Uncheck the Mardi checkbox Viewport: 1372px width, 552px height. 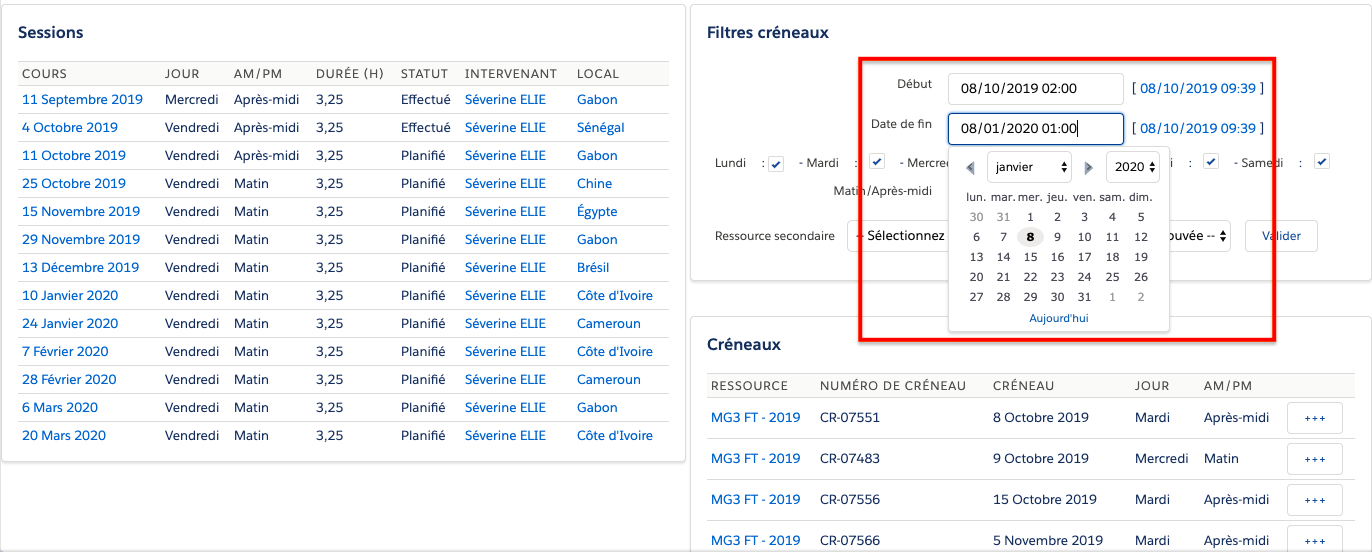coord(877,162)
